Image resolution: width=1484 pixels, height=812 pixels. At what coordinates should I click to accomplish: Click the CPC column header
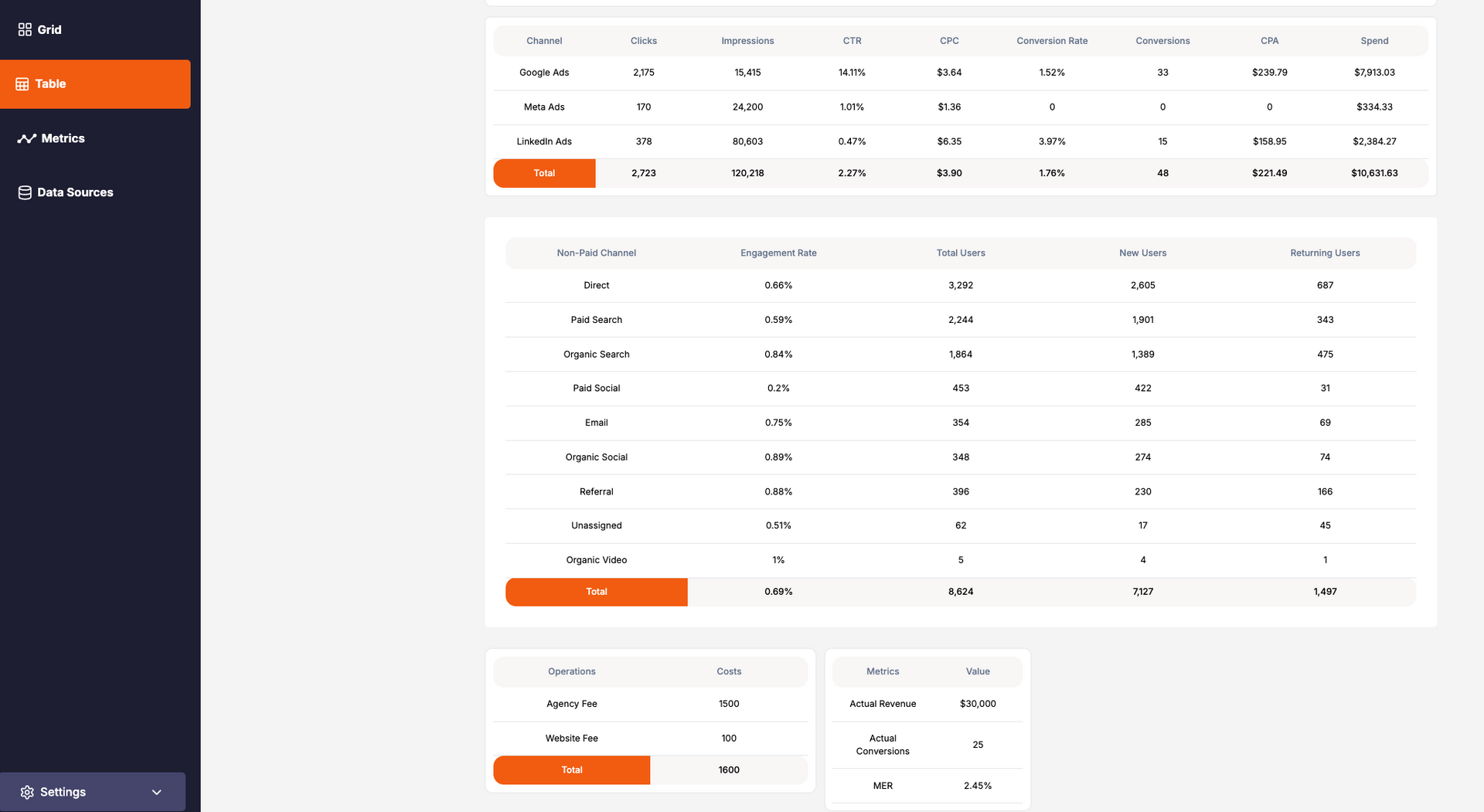tap(949, 41)
